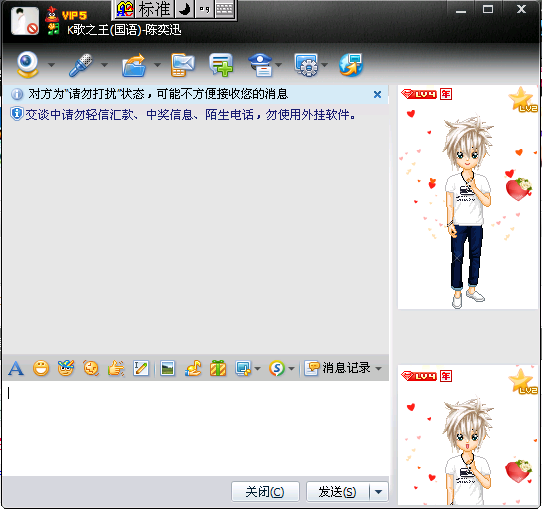Open the emoticon smiley picker
542x509 pixels.
click(x=41, y=368)
